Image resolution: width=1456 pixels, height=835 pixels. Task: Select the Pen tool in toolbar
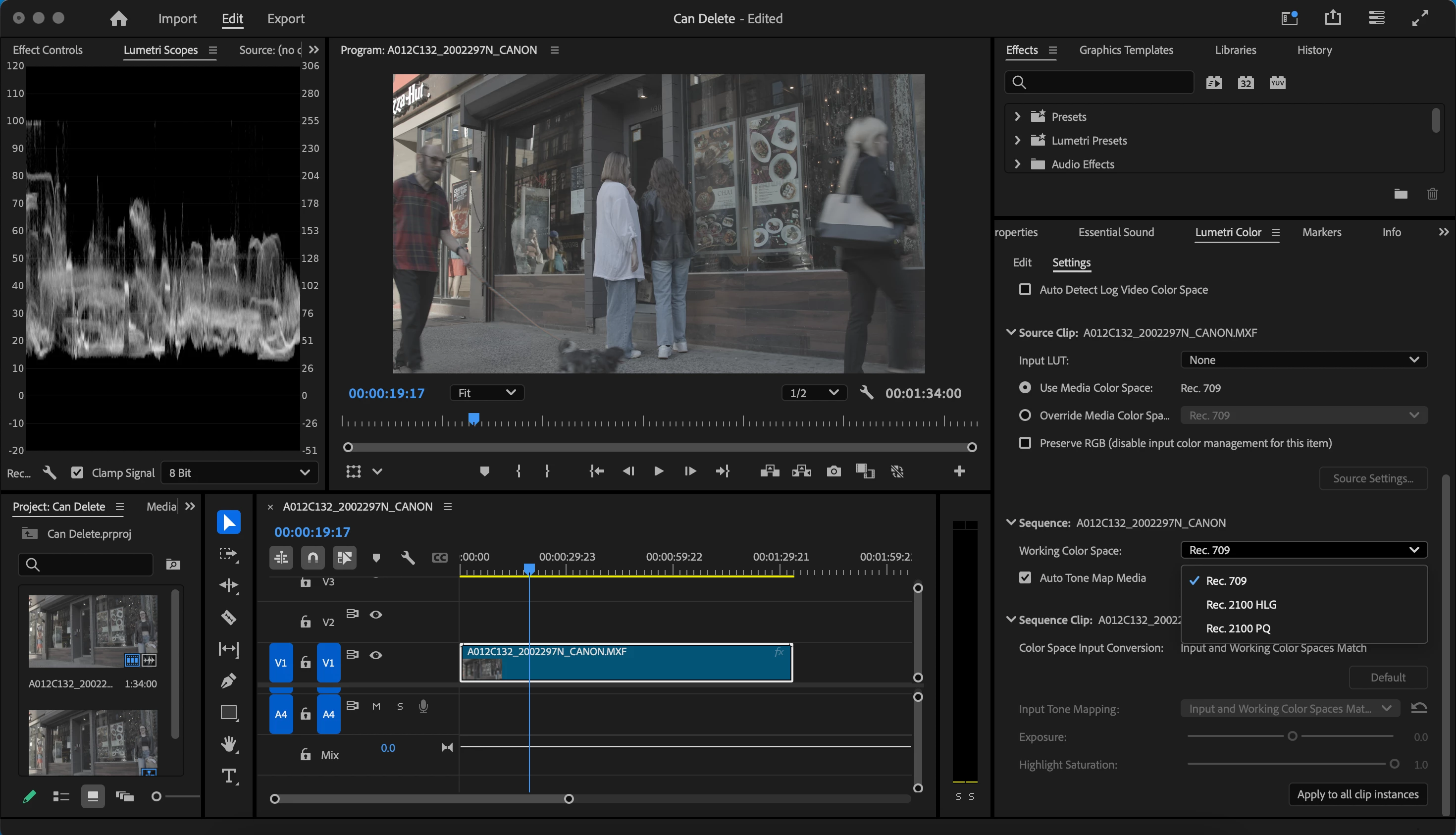coord(228,681)
